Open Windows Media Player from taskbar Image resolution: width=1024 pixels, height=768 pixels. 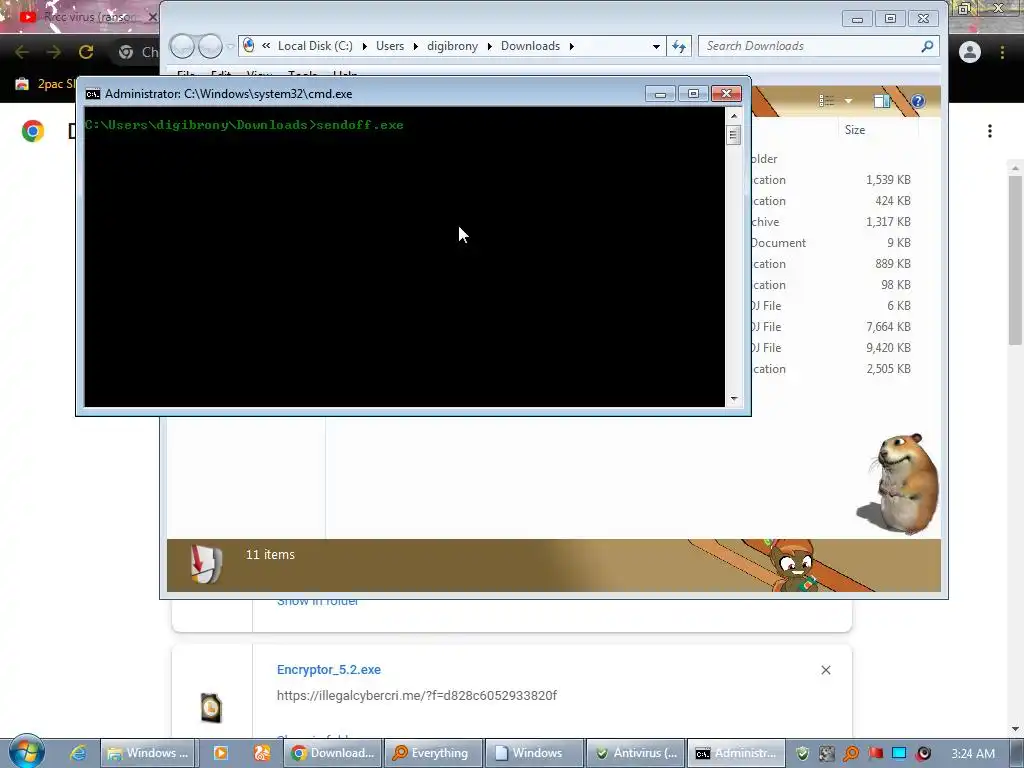point(221,753)
